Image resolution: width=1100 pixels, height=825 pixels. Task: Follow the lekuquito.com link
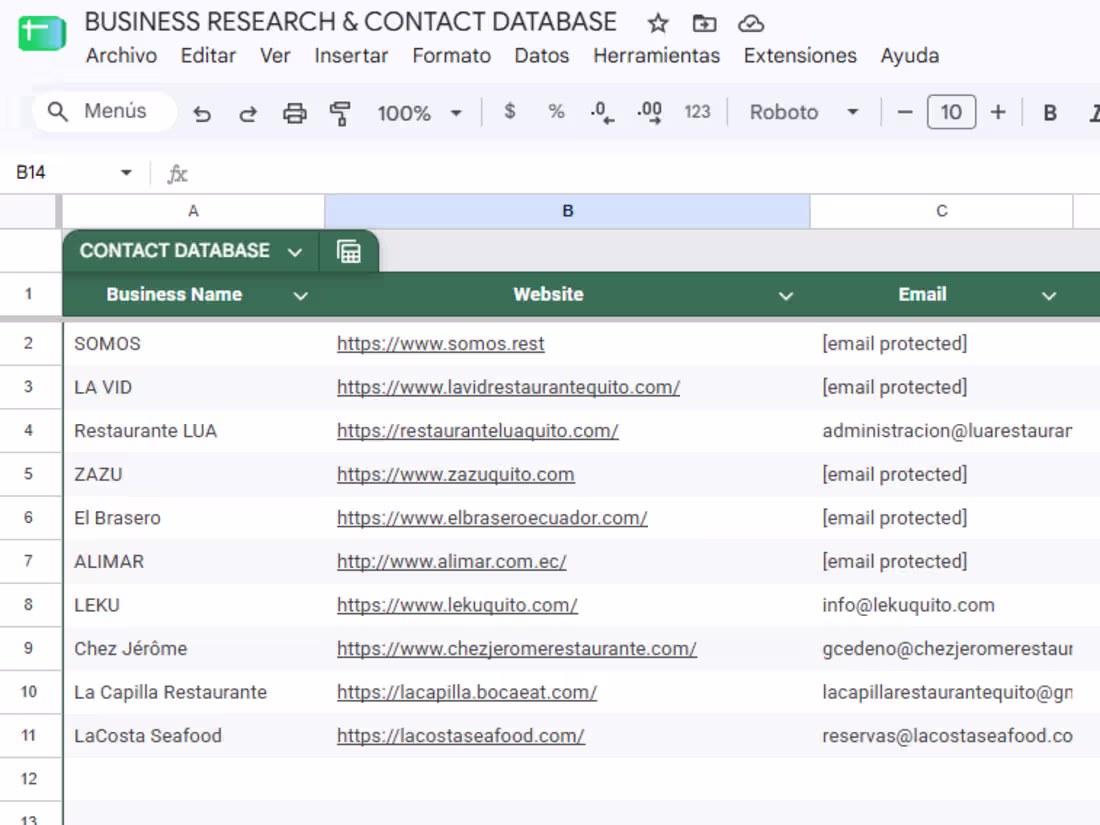[457, 605]
